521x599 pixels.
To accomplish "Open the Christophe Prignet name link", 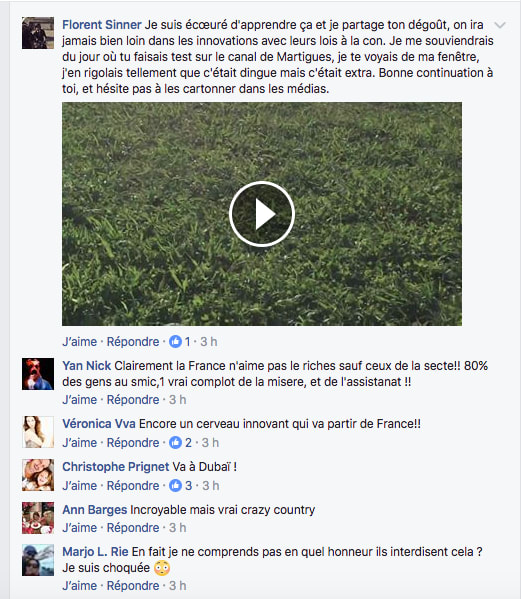I will click(115, 467).
